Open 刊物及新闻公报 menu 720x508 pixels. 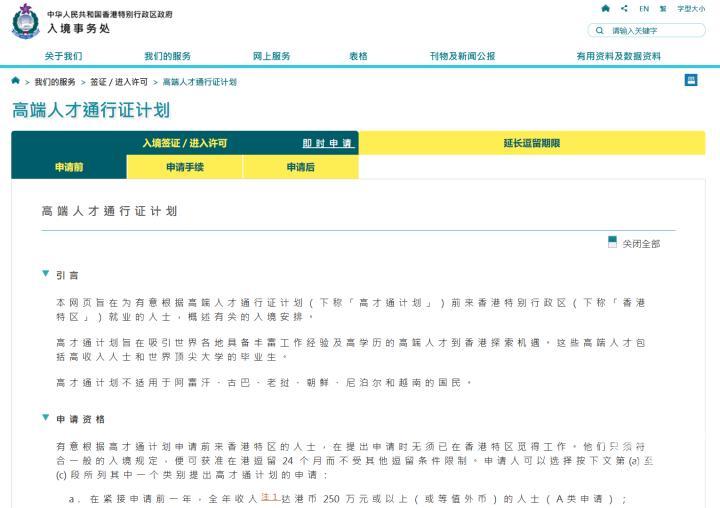(462, 56)
